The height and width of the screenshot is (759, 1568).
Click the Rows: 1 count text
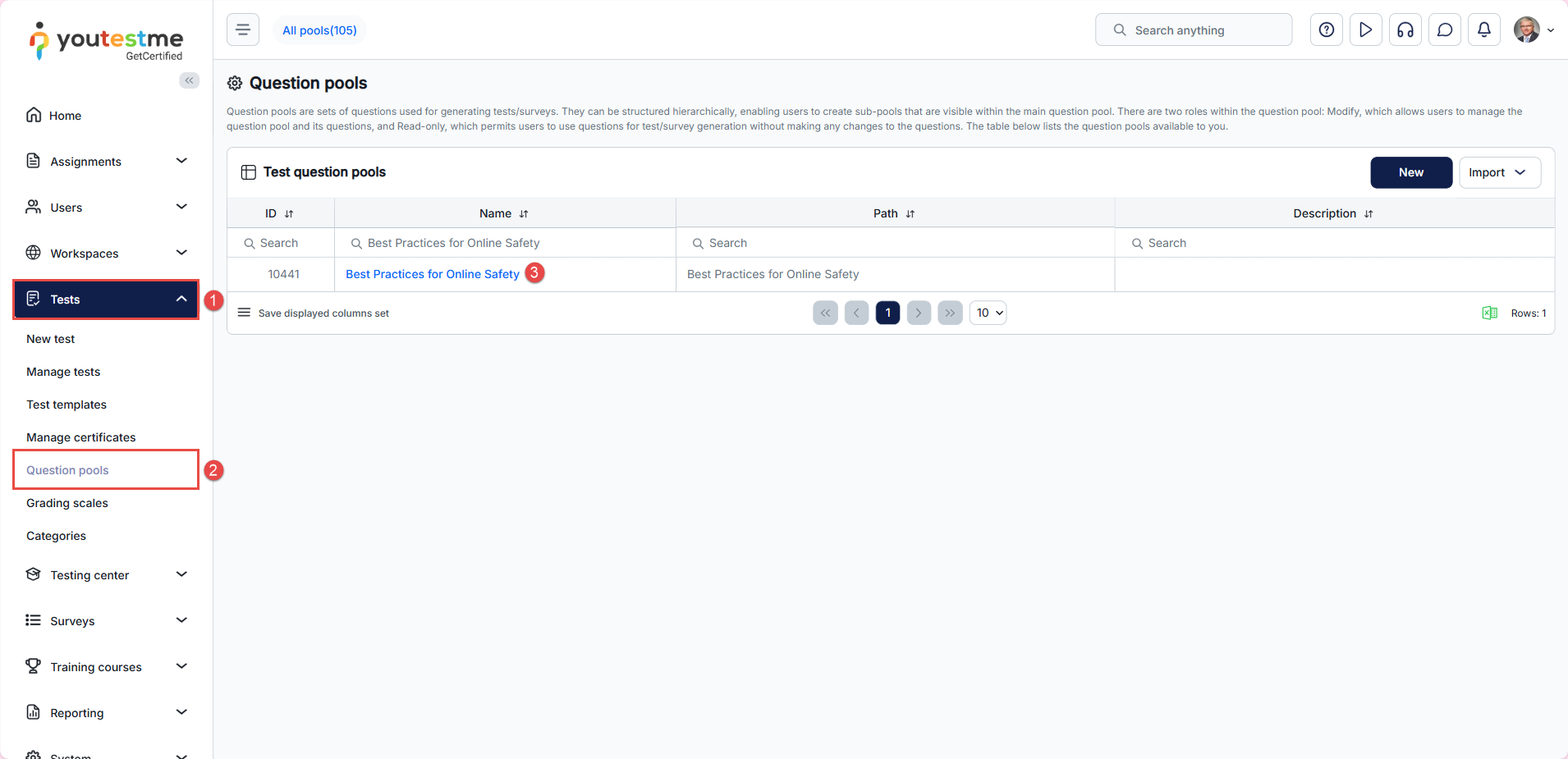point(1529,313)
